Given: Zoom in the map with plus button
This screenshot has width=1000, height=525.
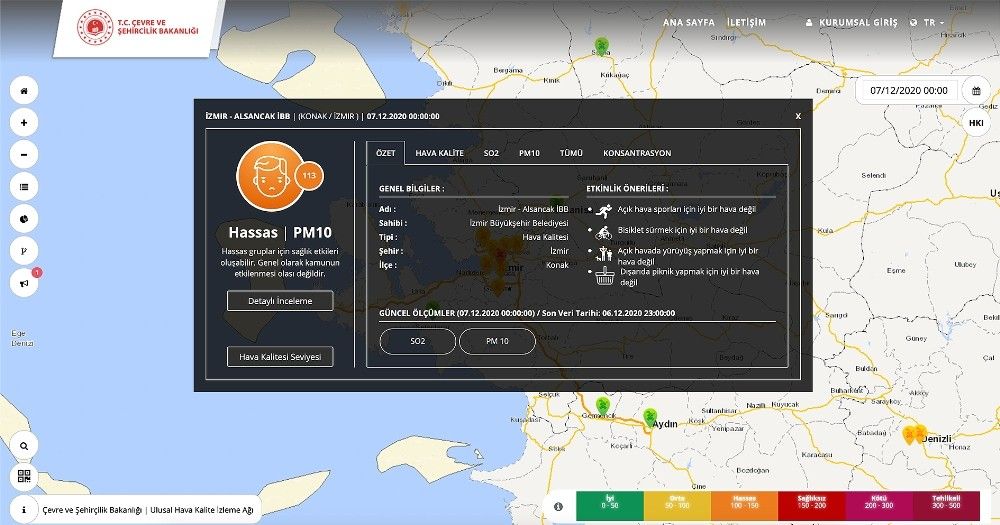Looking at the screenshot, I should coord(23,122).
